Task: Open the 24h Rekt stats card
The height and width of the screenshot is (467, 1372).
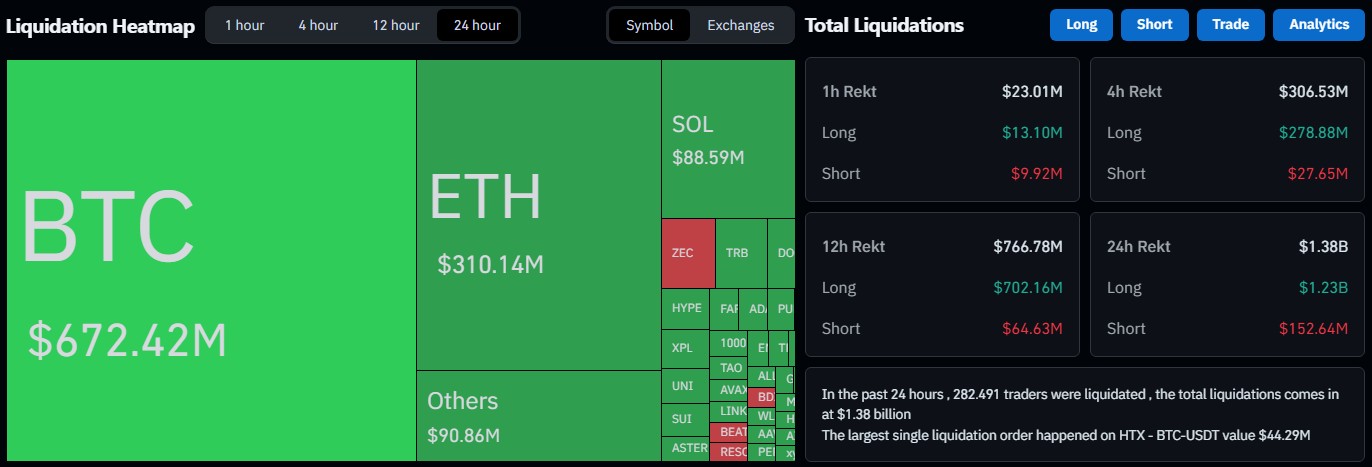Action: click(1227, 284)
